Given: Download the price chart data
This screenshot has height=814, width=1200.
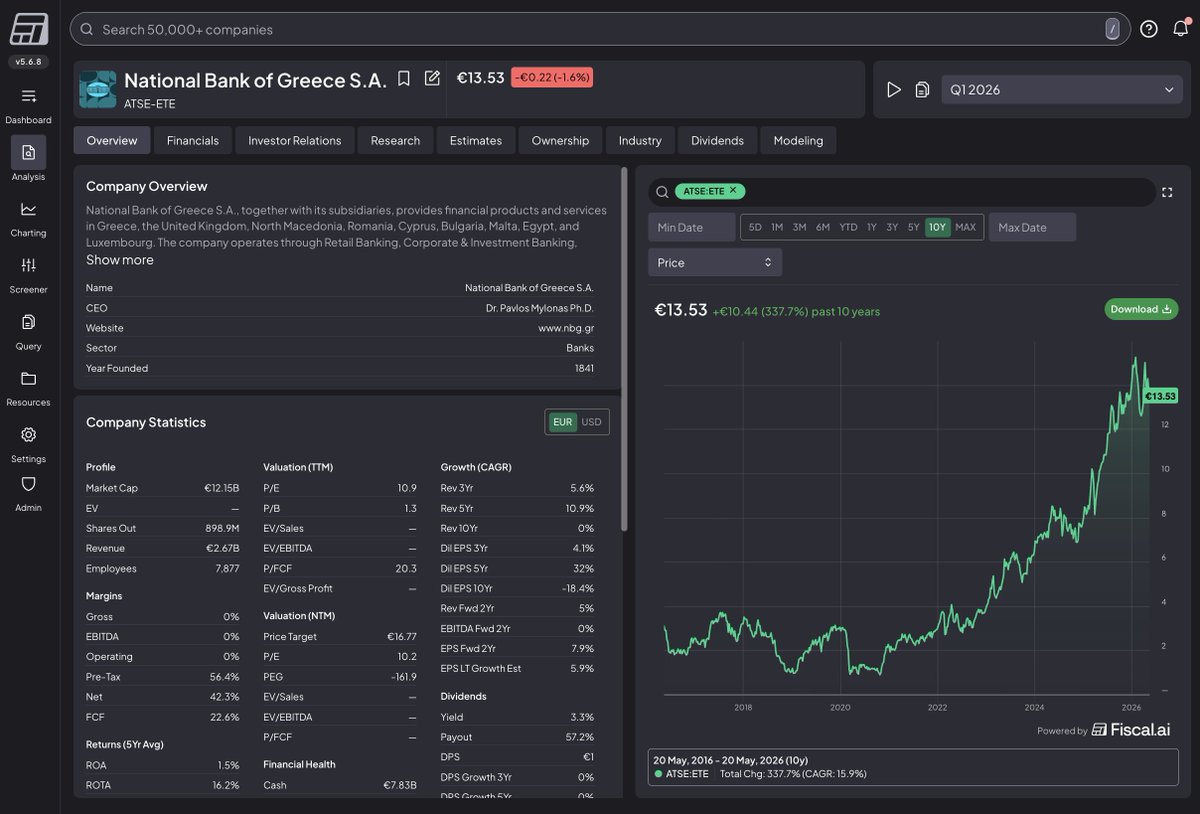Looking at the screenshot, I should (1141, 309).
